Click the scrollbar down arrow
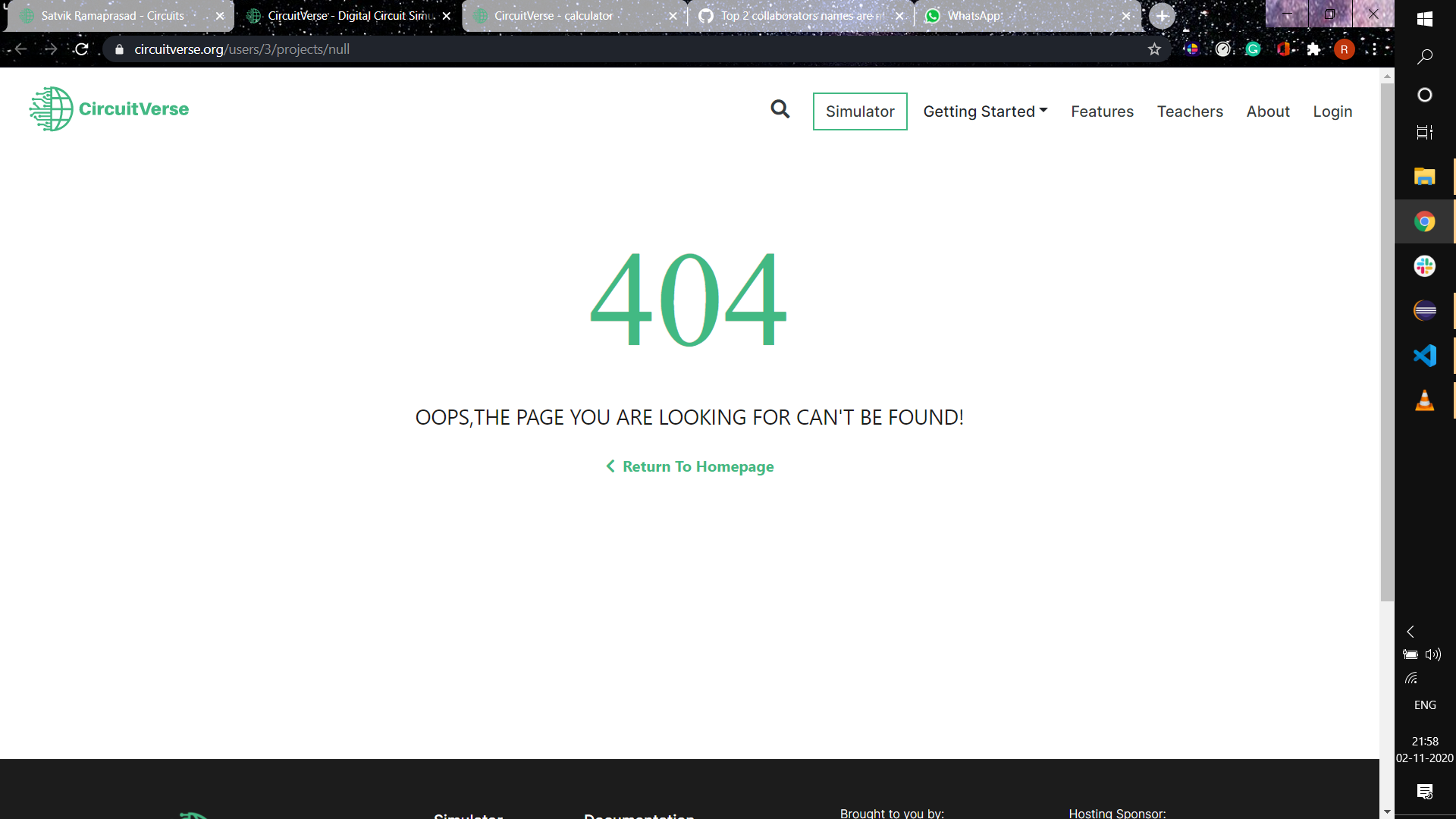 pyautogui.click(x=1387, y=811)
